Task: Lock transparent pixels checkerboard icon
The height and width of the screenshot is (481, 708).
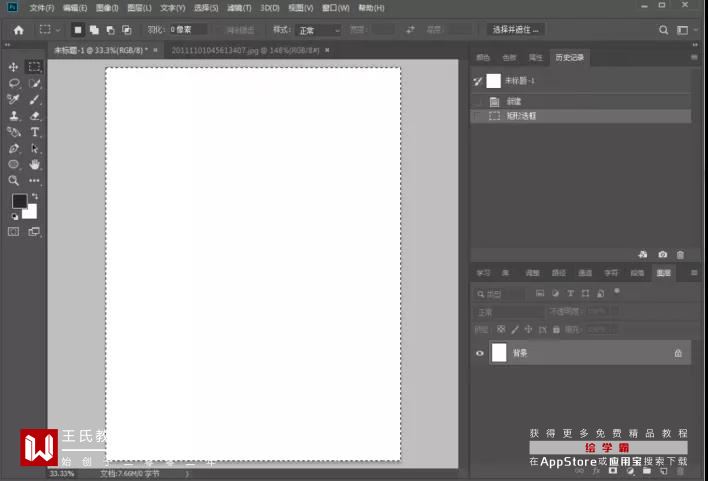Action: coord(501,330)
